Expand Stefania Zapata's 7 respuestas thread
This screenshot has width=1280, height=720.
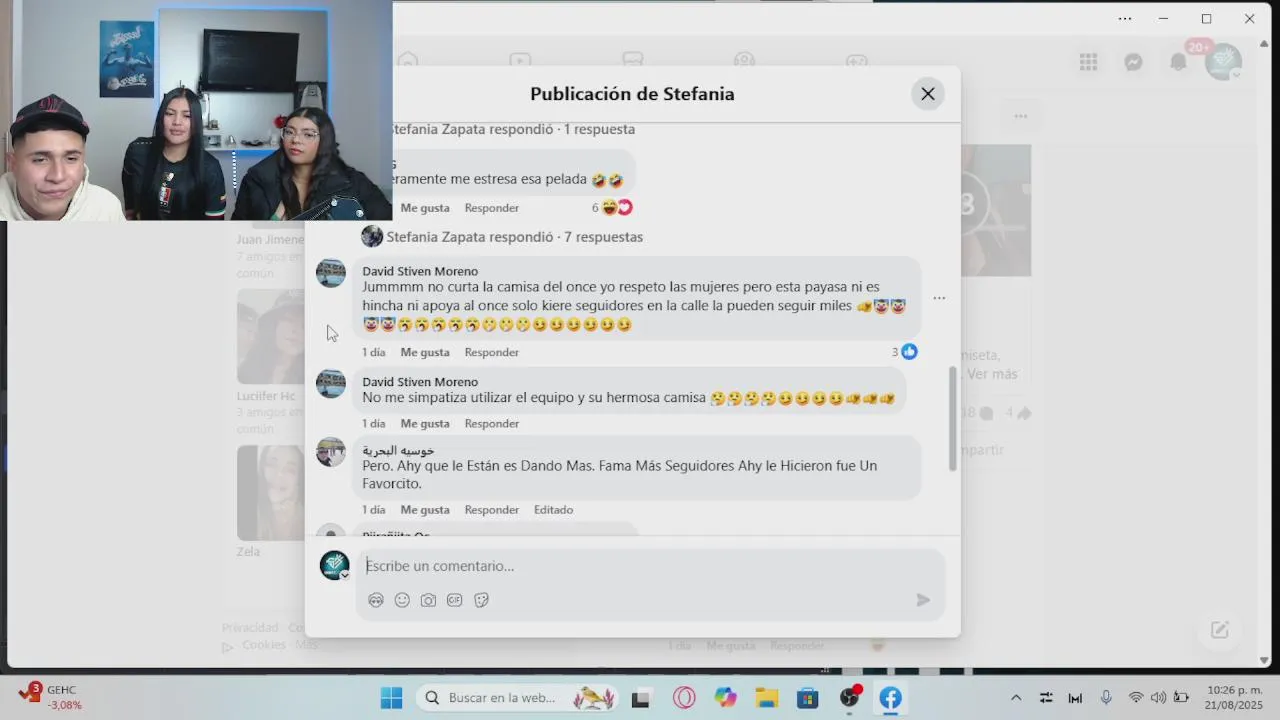click(x=515, y=237)
